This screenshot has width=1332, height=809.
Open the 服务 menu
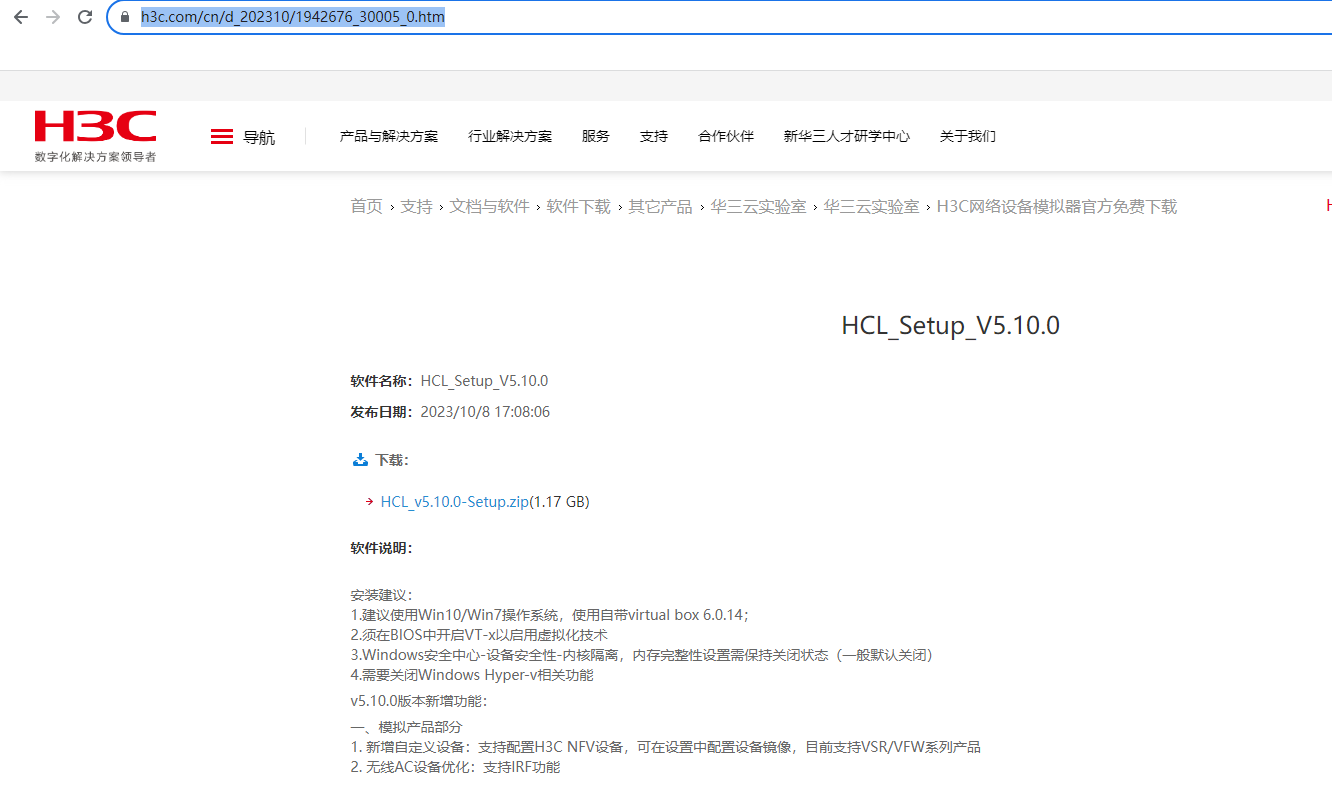point(596,136)
